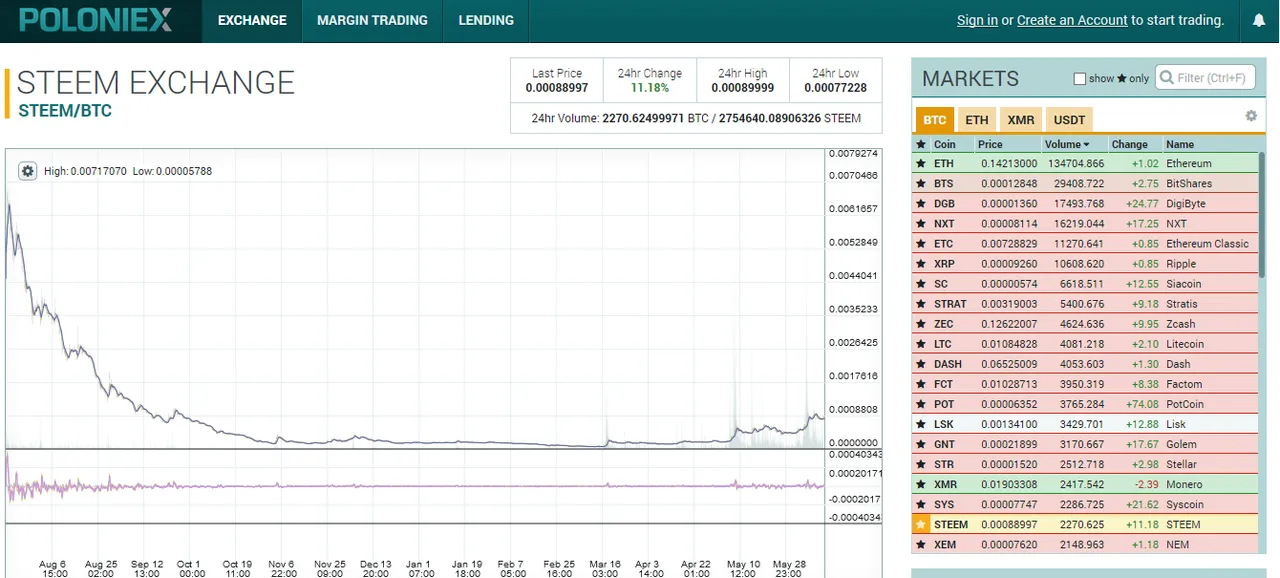Toggle the star for XEM market
Viewport: 1280px width, 578px height.
click(x=921, y=544)
